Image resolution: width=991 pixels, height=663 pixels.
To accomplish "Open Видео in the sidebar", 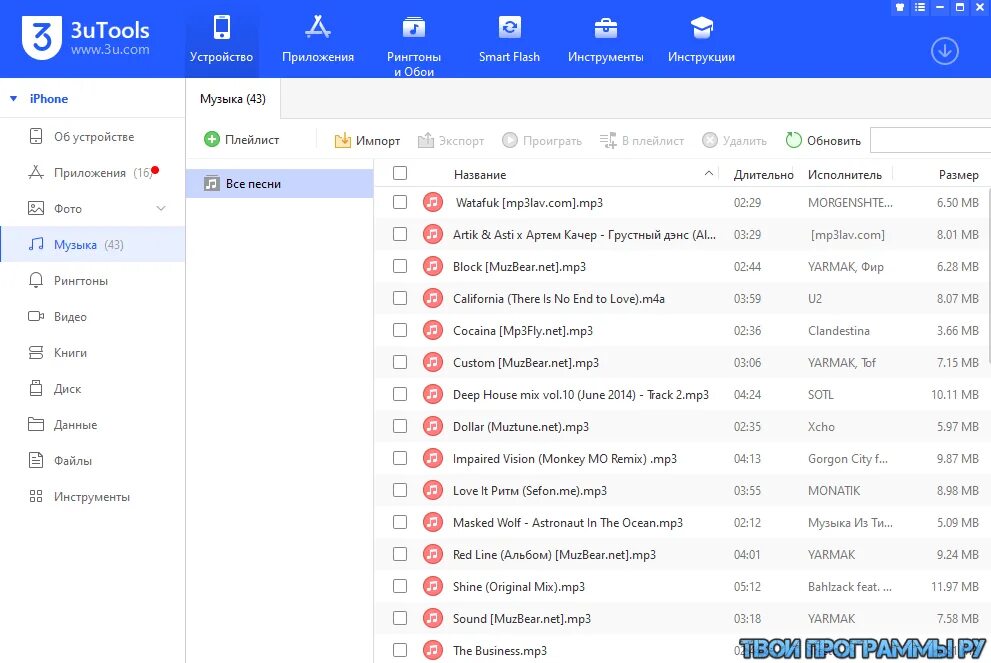I will tap(93, 317).
